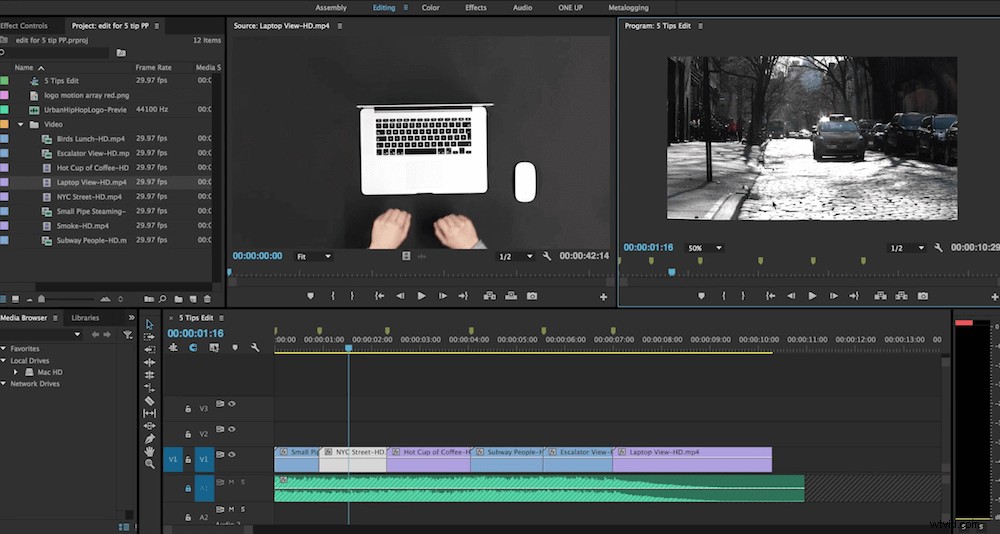Viewport: 1000px width, 534px height.
Task: Open Program monitor 50% zoom dropdown
Action: point(704,248)
